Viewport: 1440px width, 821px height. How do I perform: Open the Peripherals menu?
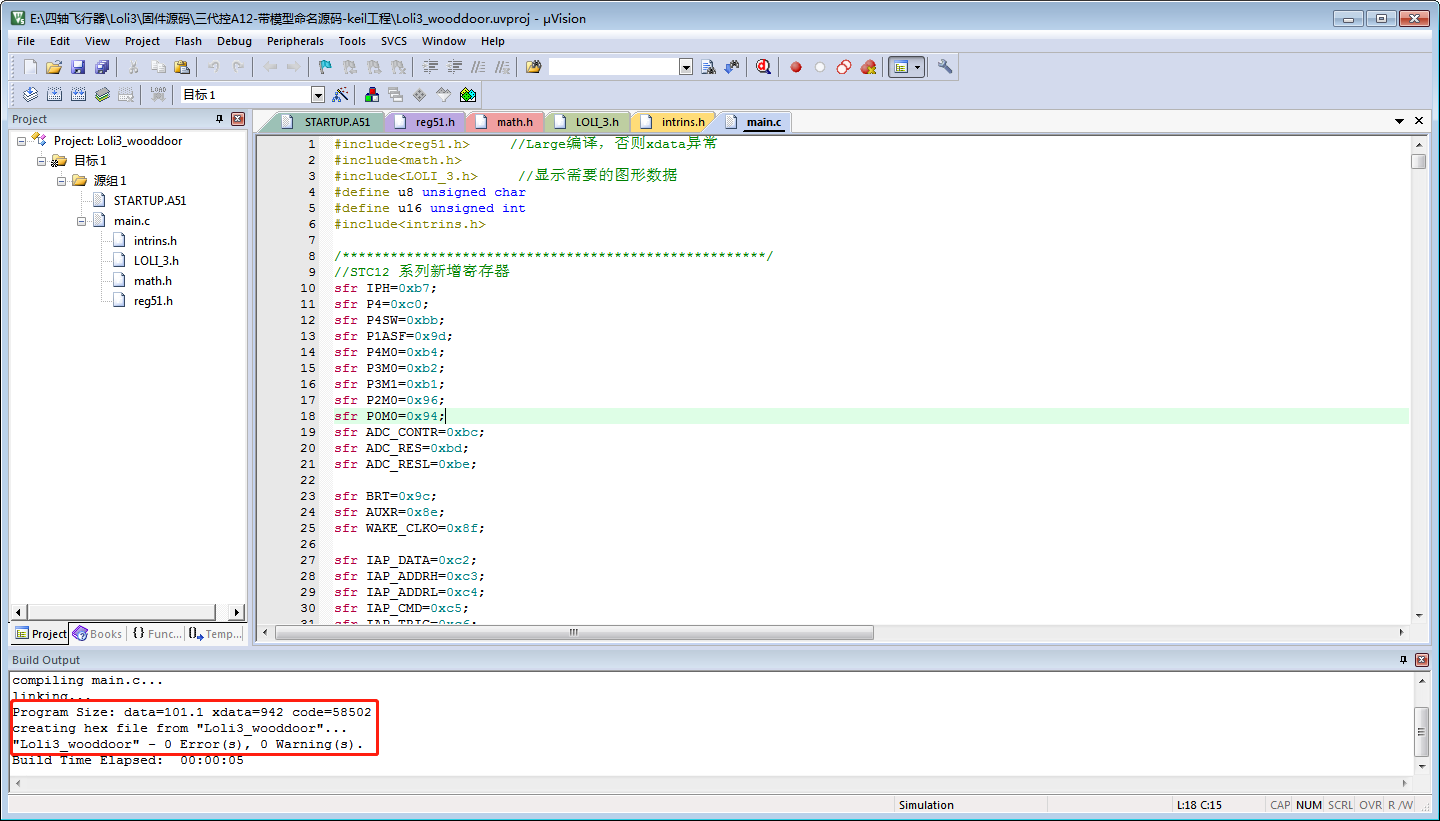click(x=295, y=41)
